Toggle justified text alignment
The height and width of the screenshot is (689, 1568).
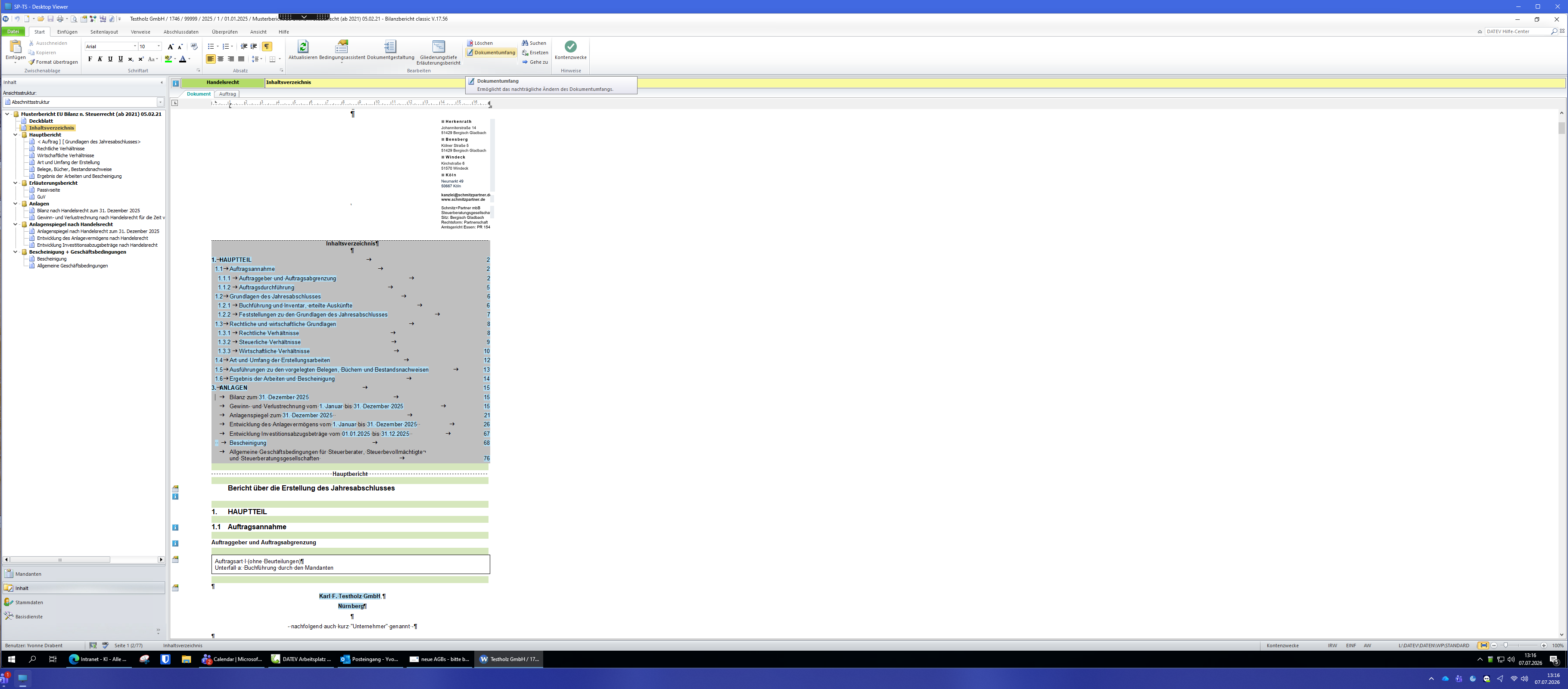click(x=241, y=59)
